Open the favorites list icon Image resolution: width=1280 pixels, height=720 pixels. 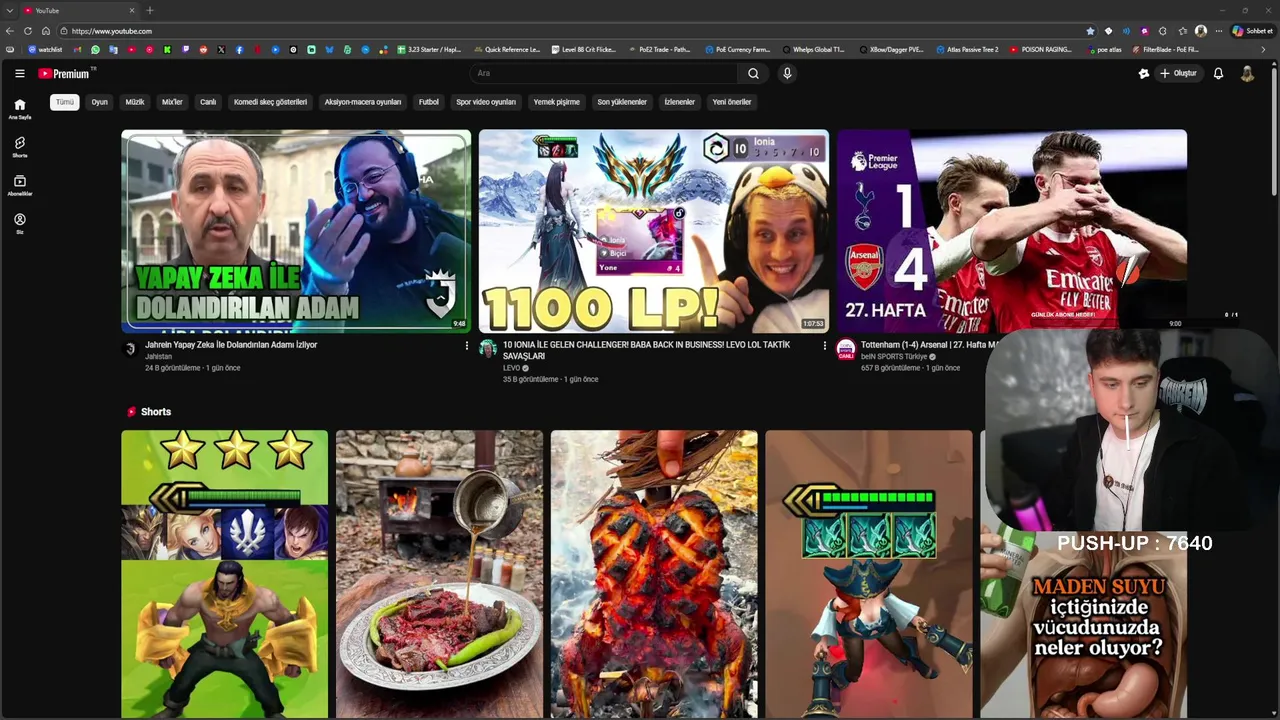[1183, 31]
